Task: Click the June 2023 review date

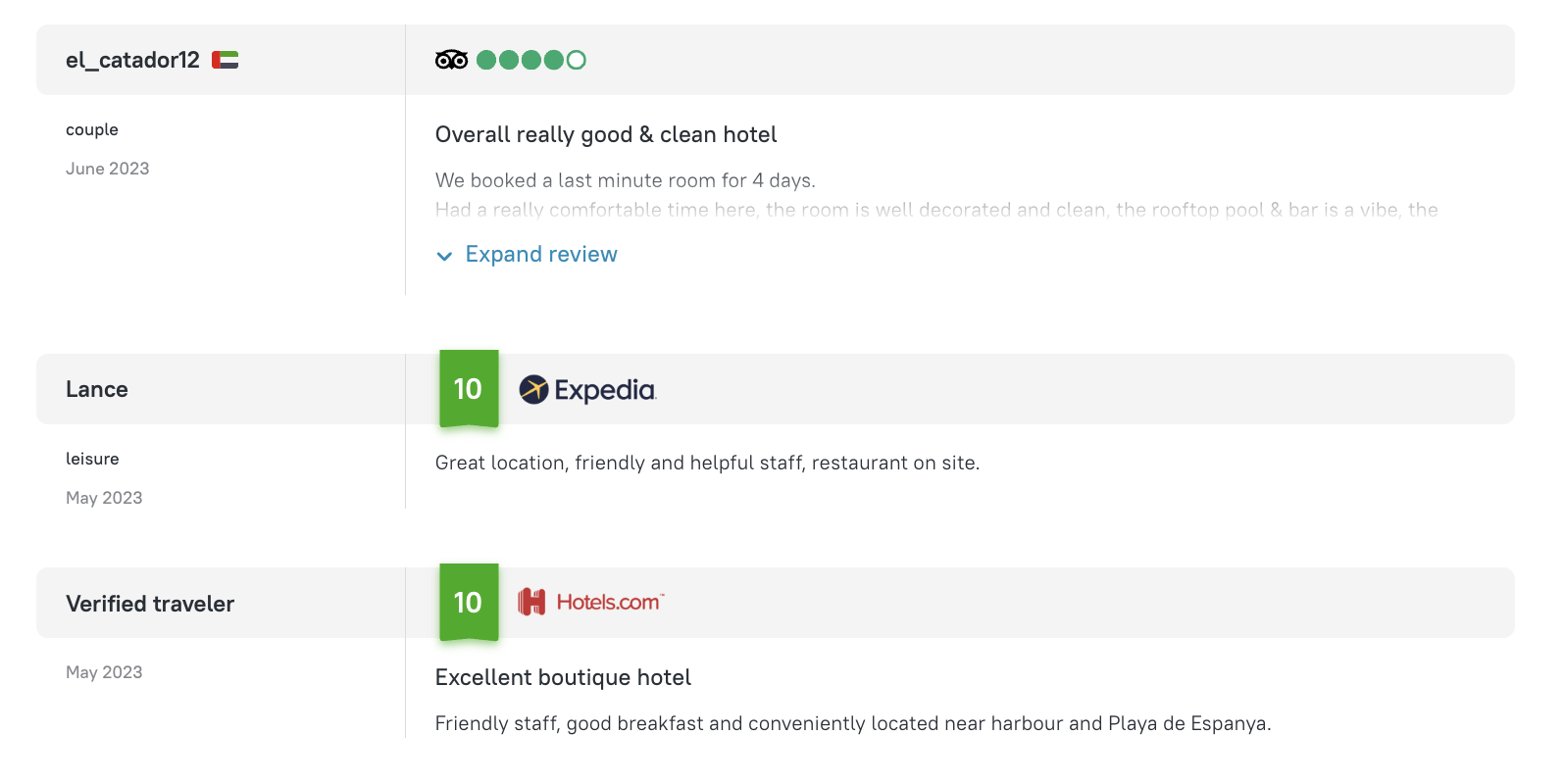Action: pyautogui.click(x=108, y=169)
